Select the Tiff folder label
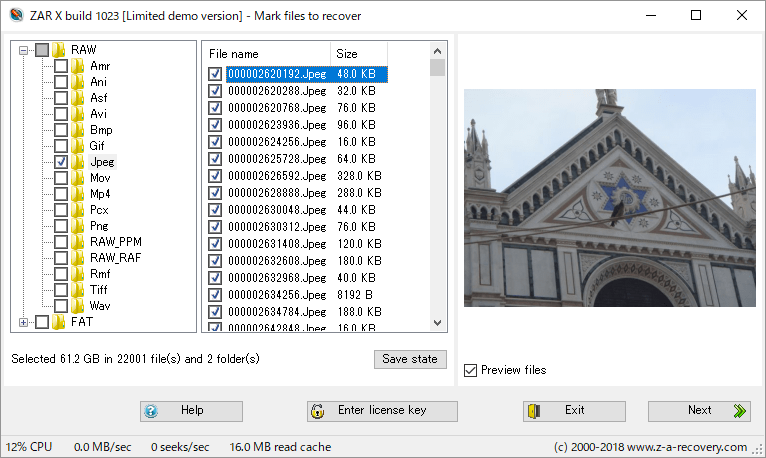 click(x=99, y=290)
